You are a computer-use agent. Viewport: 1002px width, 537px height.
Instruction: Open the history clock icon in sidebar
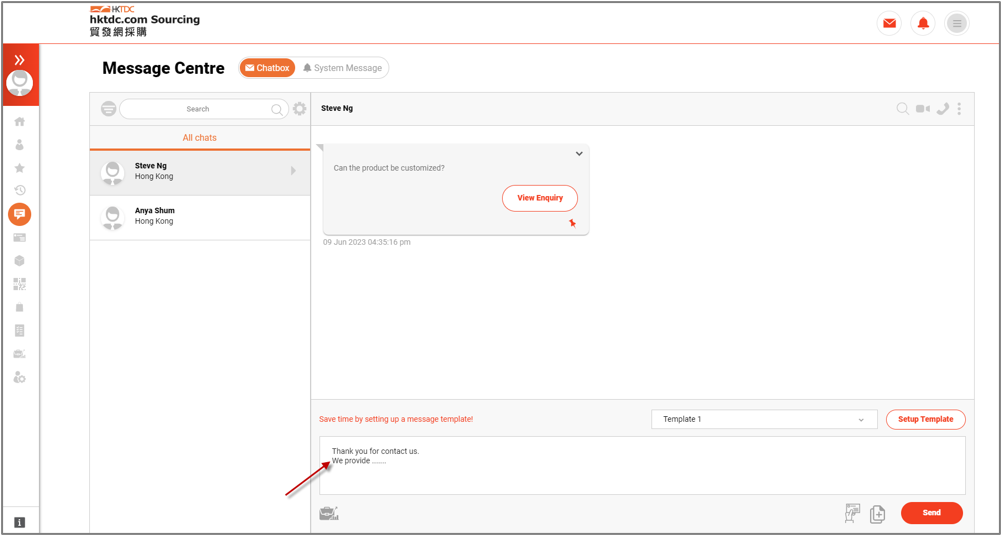coord(20,190)
